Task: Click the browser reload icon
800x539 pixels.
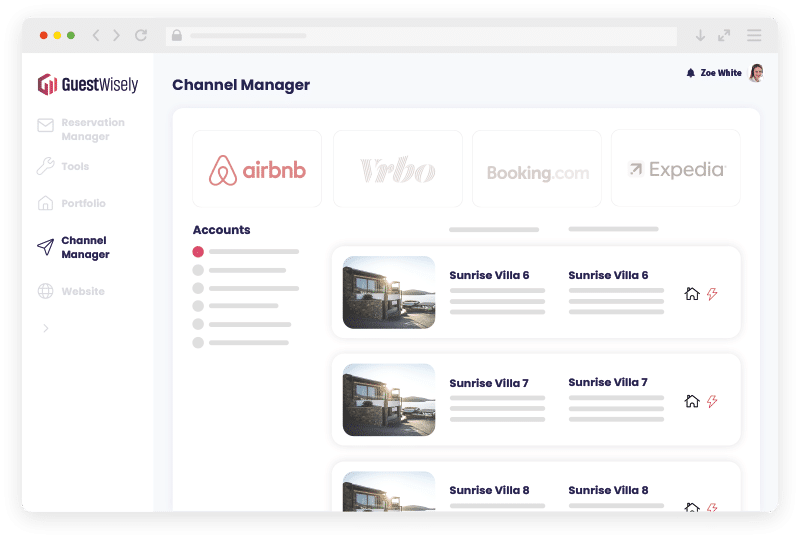Action: [141, 35]
